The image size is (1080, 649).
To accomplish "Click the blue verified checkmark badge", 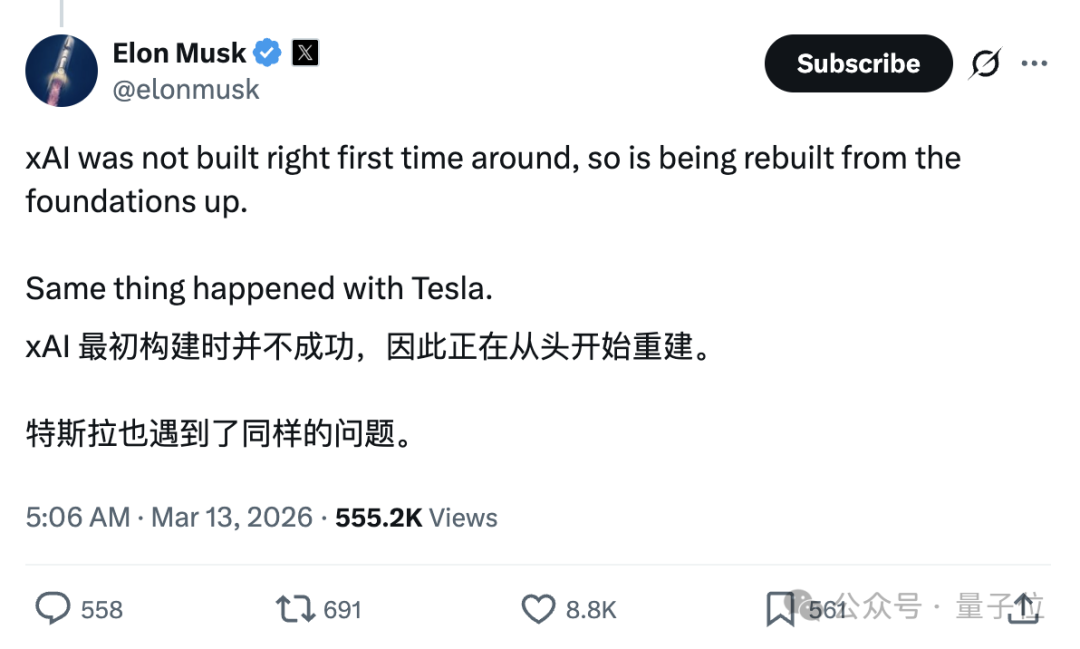I will coord(265,52).
